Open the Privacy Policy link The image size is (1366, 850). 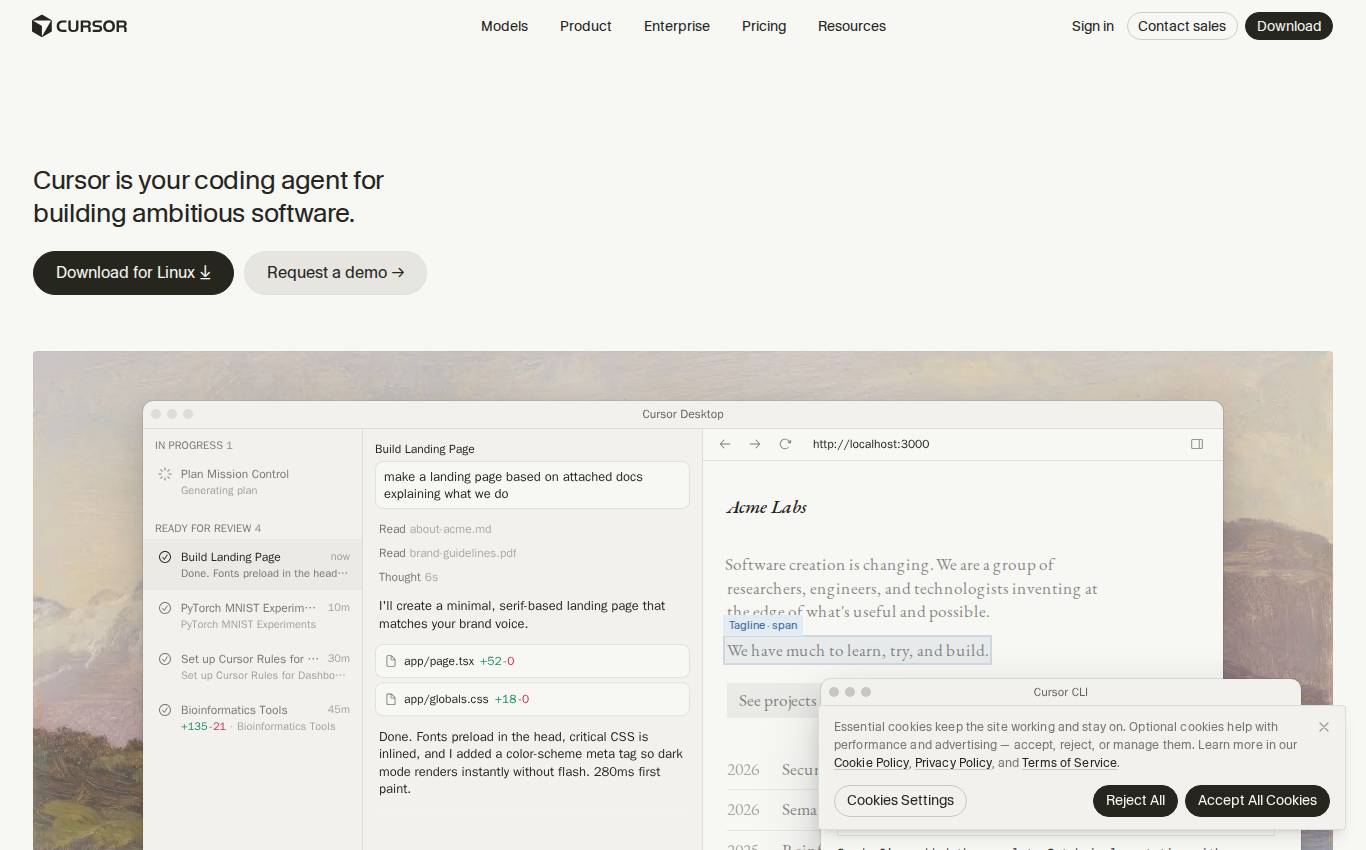click(953, 763)
